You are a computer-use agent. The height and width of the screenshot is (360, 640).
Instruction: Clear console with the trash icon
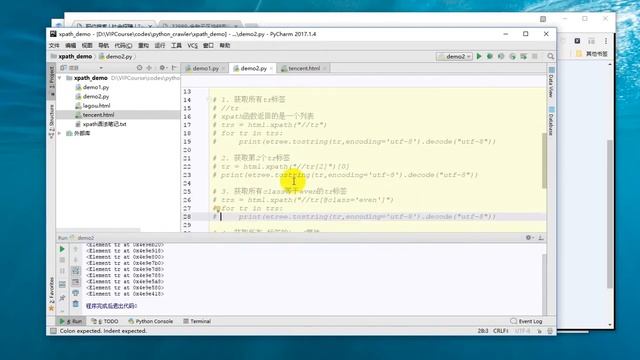(76, 304)
